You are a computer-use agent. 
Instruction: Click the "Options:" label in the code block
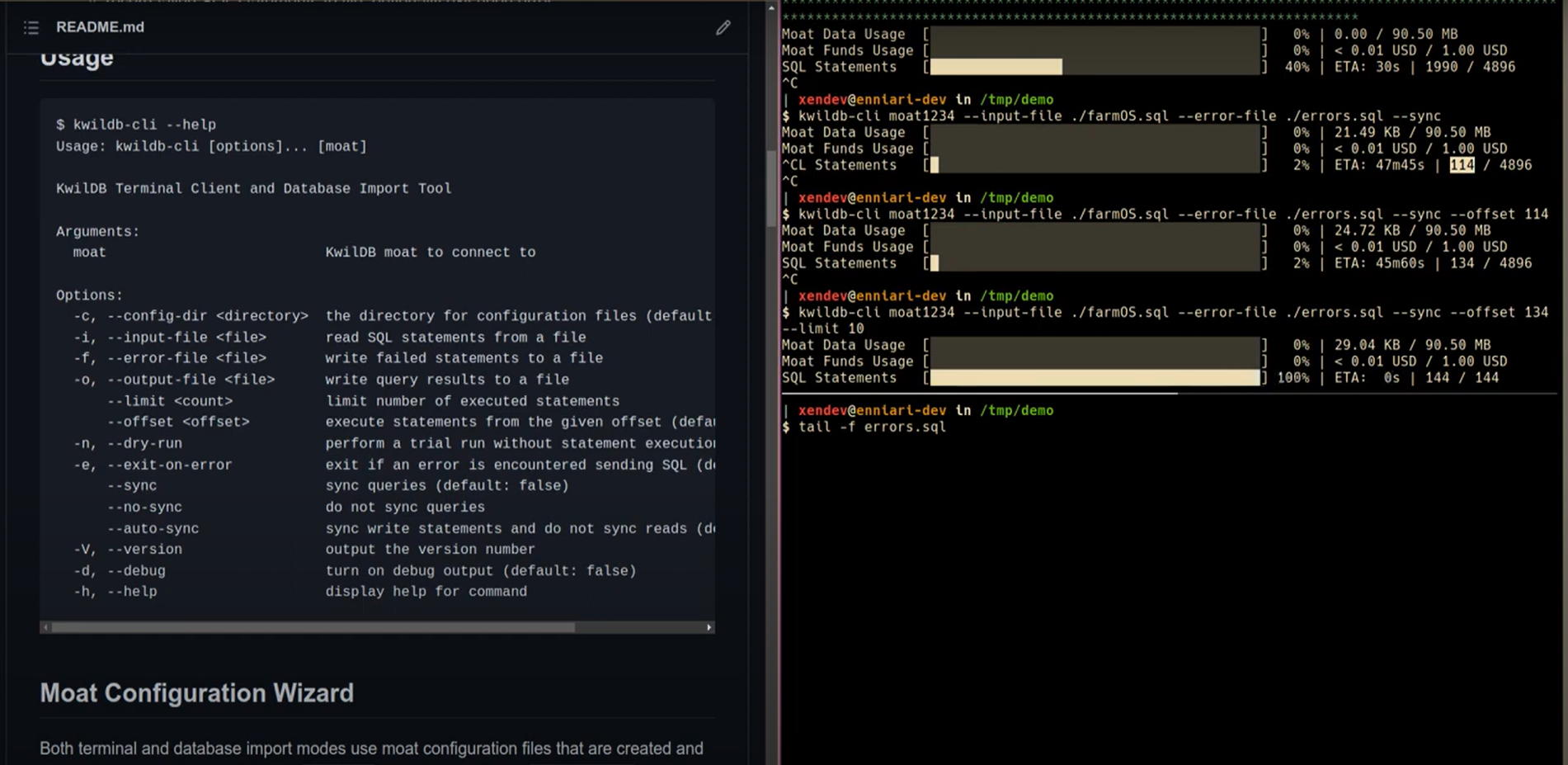tap(89, 295)
